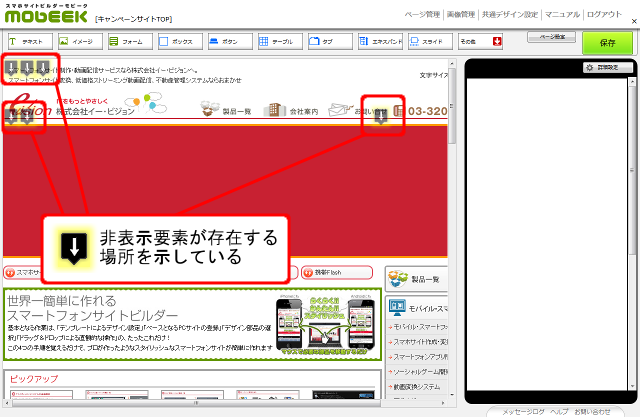Select the ボタン (button) component tool
This screenshot has width=640, height=417.
point(228,42)
